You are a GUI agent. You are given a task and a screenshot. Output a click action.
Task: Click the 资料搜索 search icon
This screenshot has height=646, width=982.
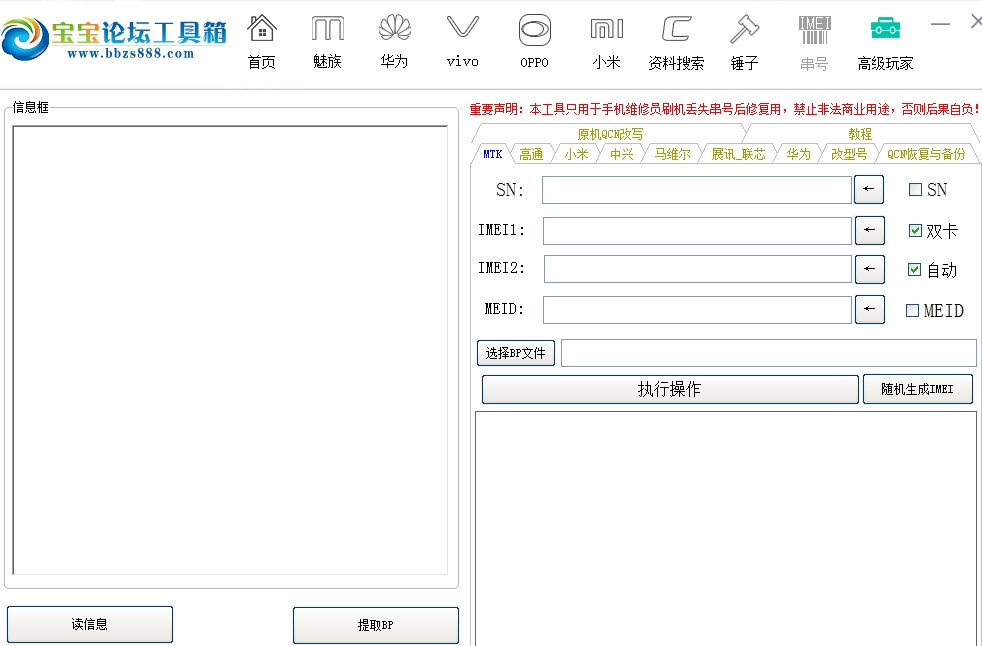point(675,40)
